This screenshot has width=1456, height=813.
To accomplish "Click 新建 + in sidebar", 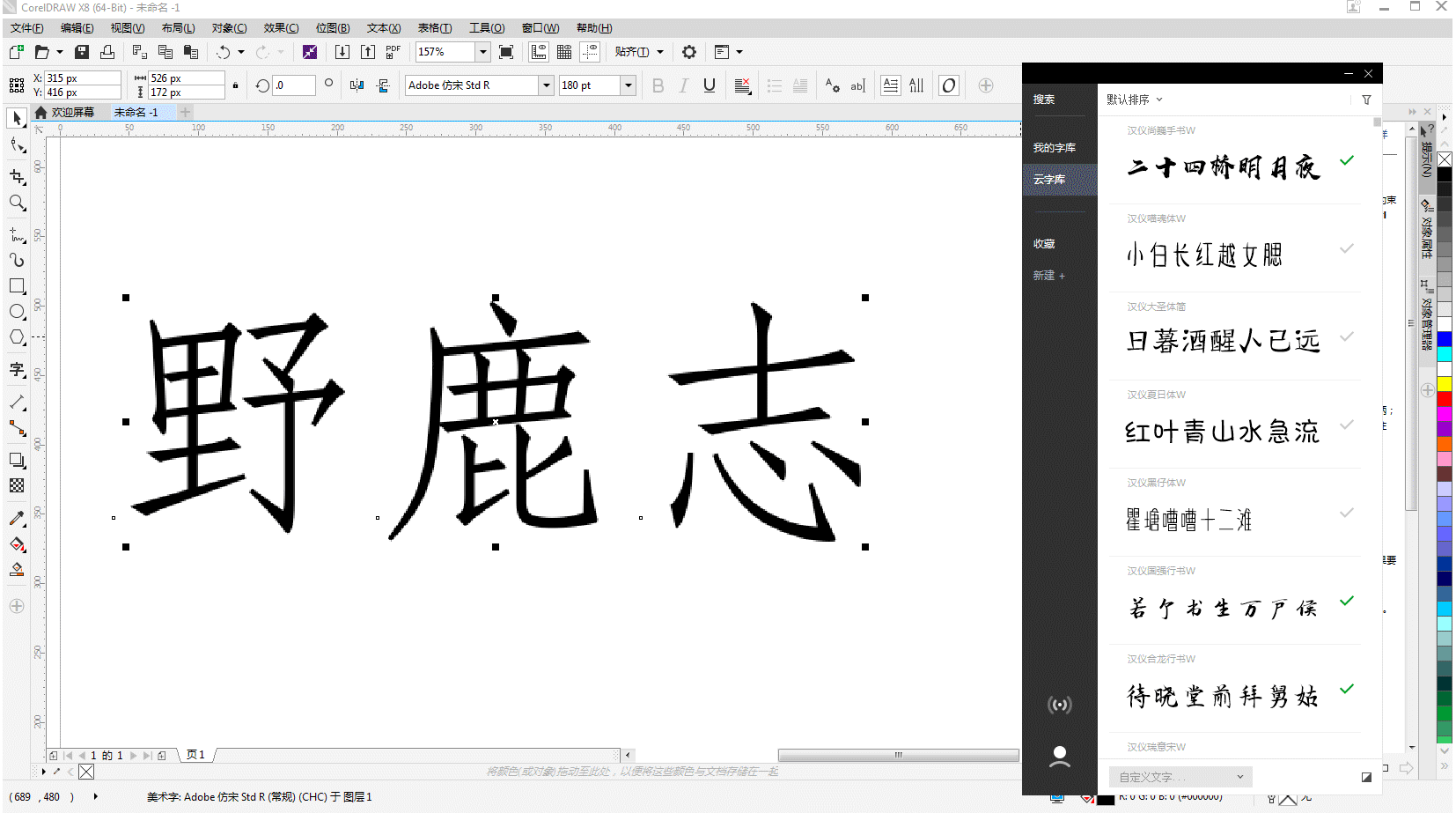I will pyautogui.click(x=1049, y=276).
